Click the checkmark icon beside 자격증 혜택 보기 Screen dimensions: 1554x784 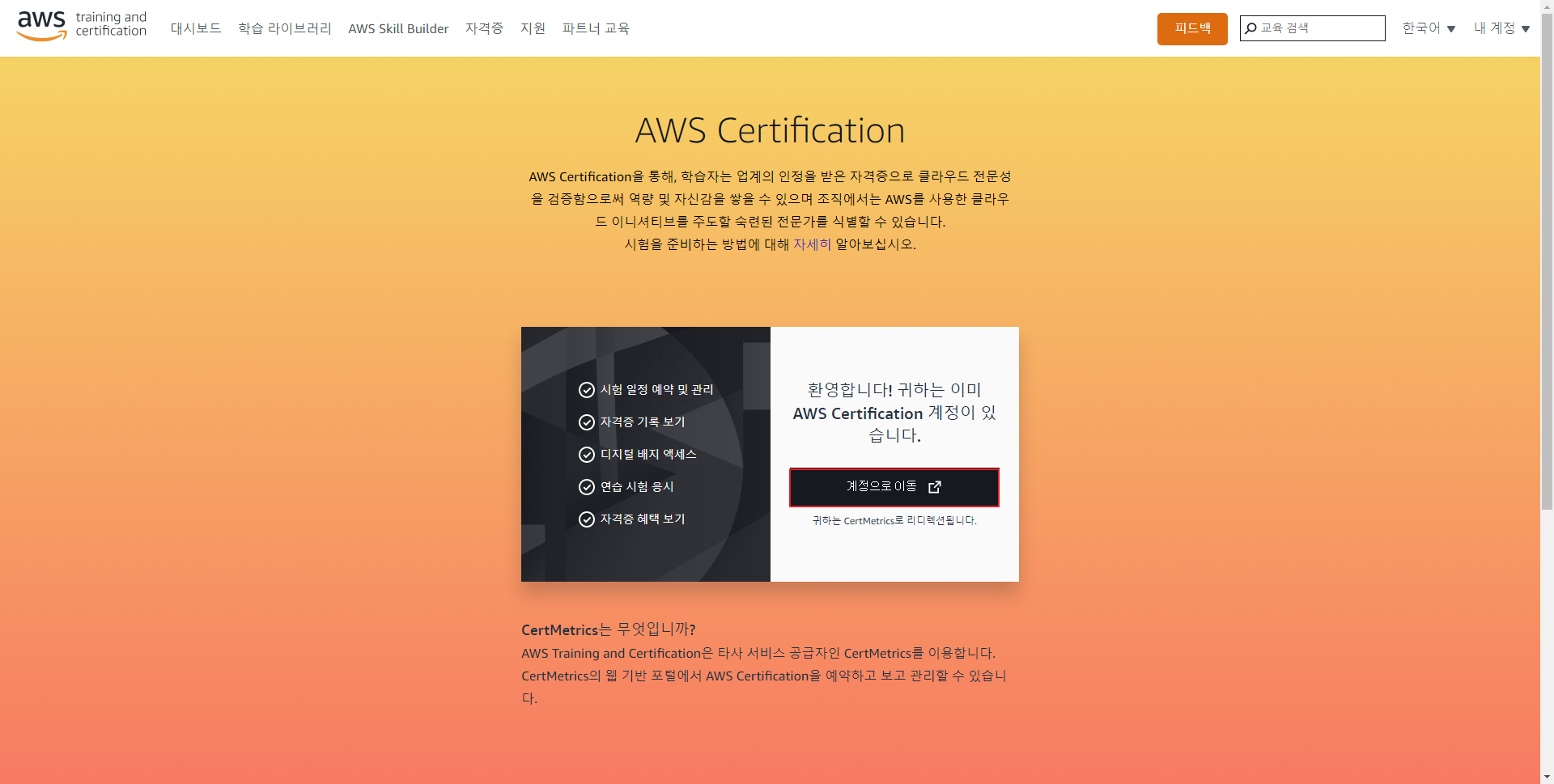[x=587, y=519]
